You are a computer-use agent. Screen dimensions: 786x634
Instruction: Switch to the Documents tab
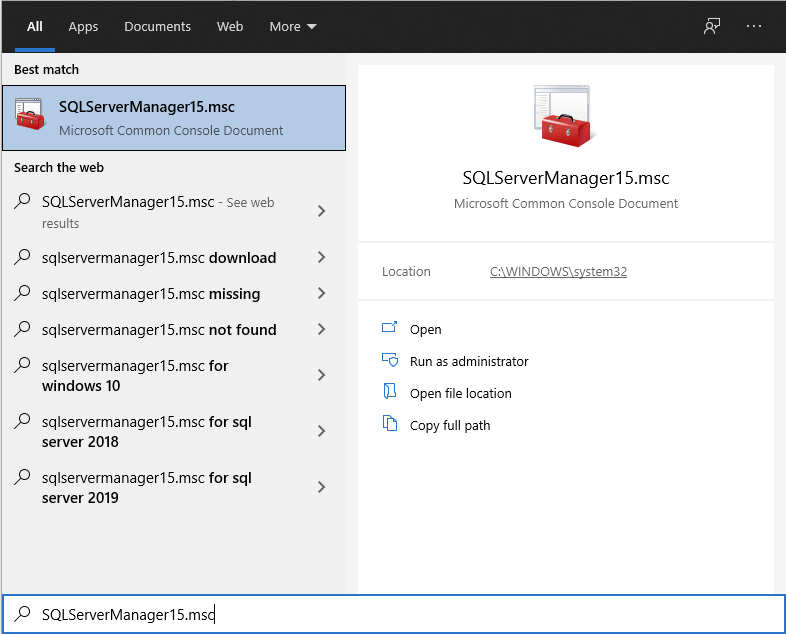[157, 27]
